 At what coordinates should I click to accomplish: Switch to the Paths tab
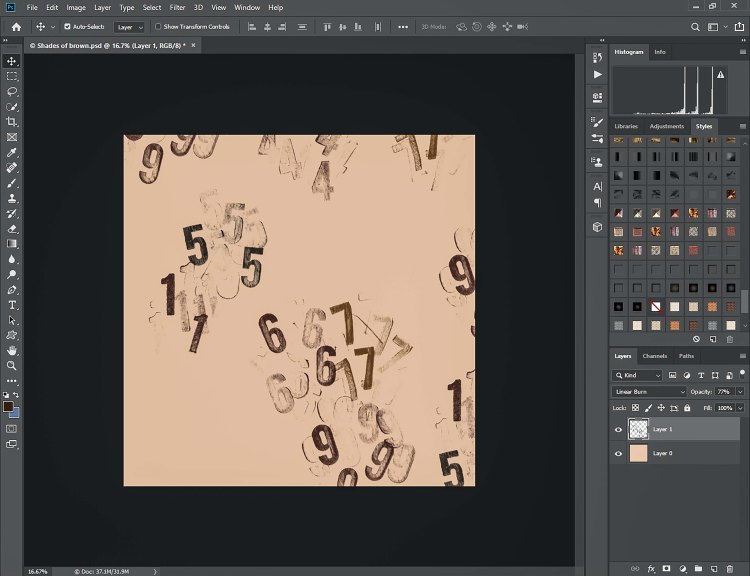tap(686, 356)
